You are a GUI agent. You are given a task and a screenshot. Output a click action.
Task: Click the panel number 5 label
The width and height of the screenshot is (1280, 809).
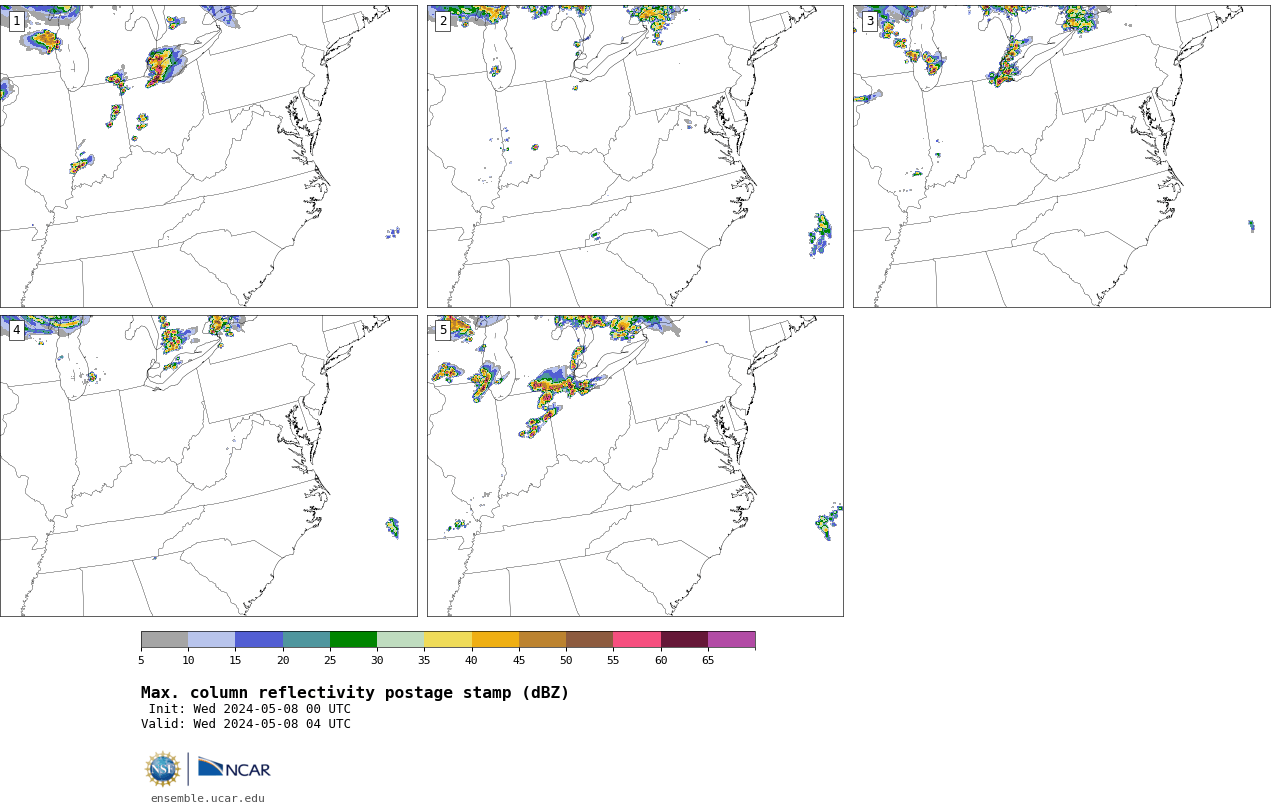443,330
